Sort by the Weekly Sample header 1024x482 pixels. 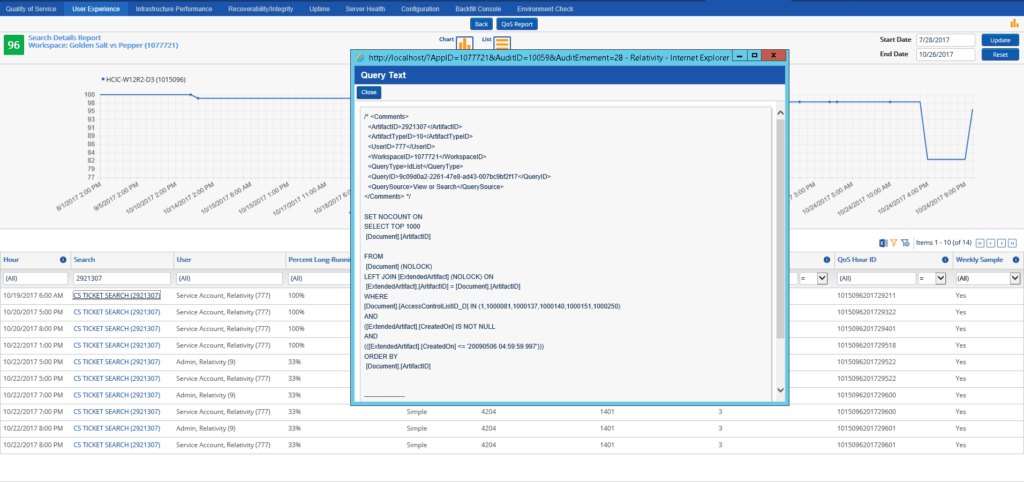click(x=981, y=260)
